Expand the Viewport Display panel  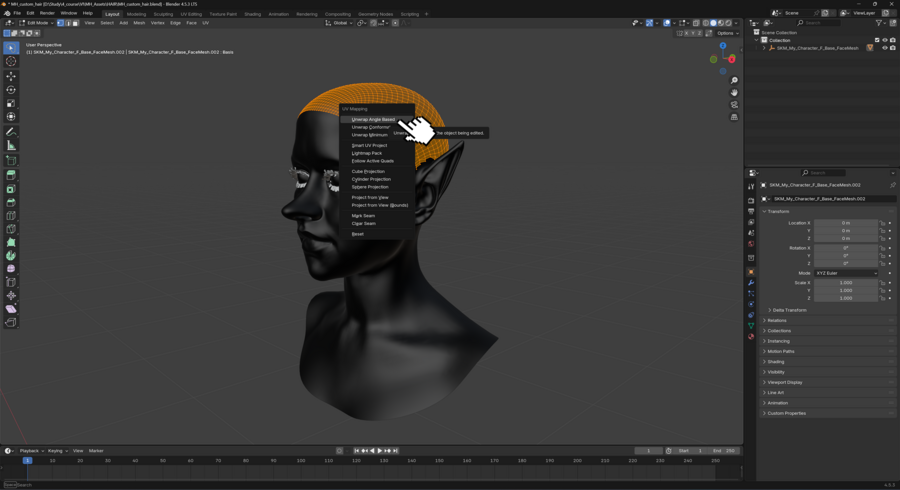[785, 382]
